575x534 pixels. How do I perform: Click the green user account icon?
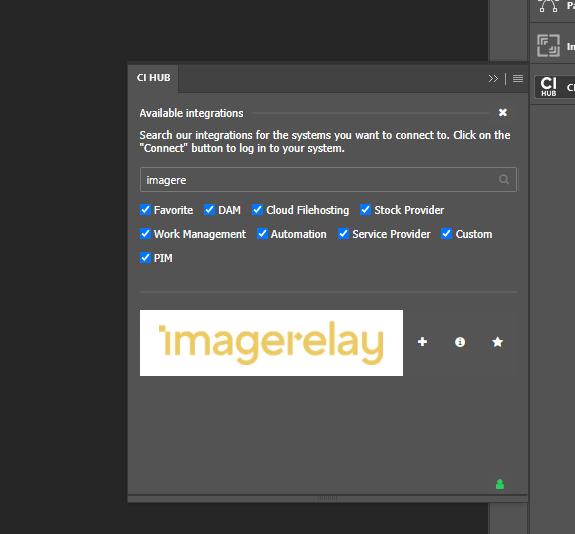click(500, 484)
